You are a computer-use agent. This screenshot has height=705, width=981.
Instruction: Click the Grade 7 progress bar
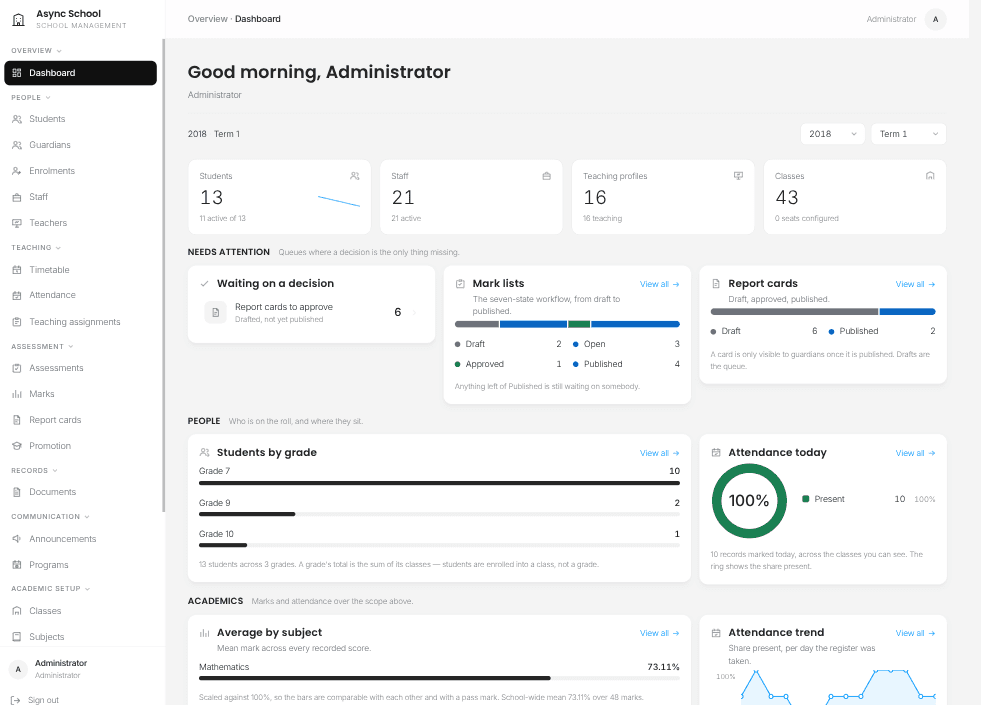(439, 483)
